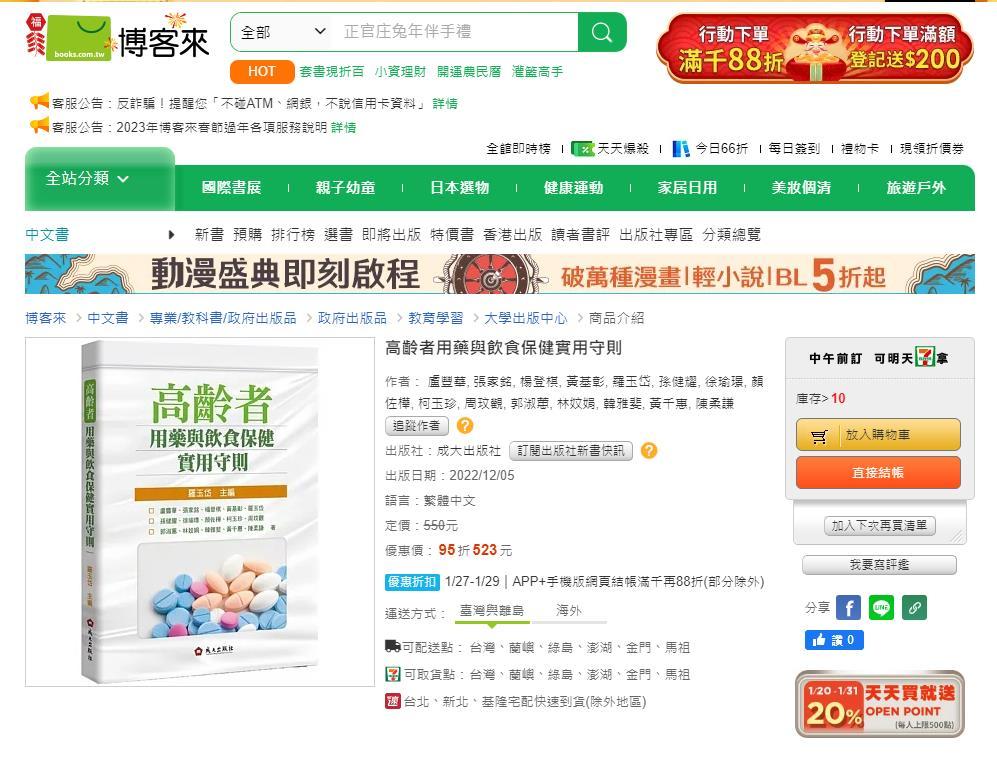Screen dimensions: 997x760
Task: Click the orange 直接結帳 button
Action: click(878, 473)
